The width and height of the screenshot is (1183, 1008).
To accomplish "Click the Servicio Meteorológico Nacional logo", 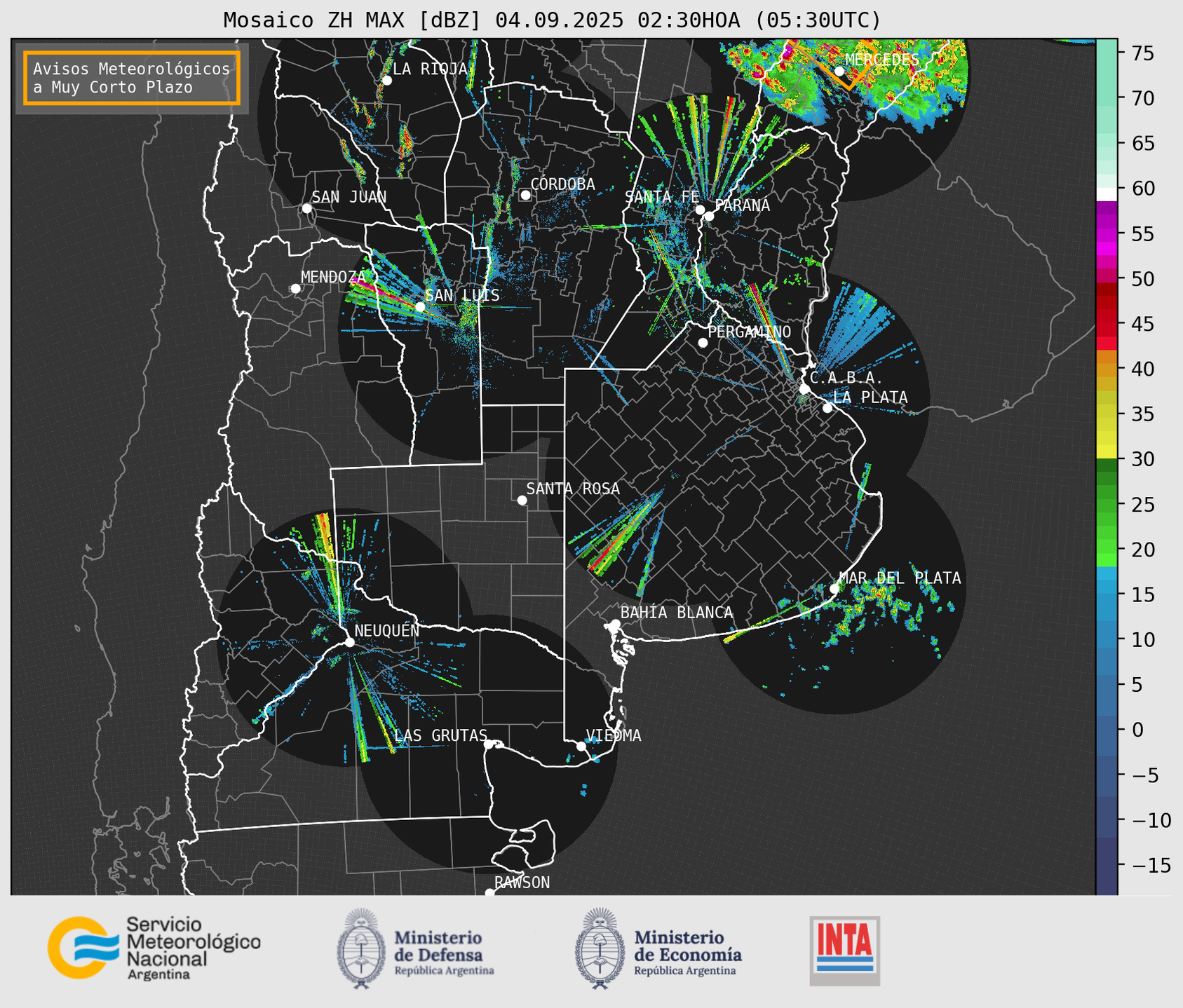I will coord(154,948).
